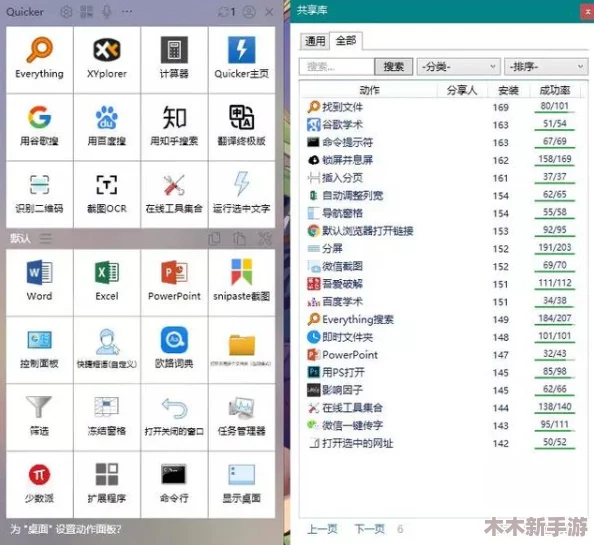Expand the -分类- category dropdown
The image size is (594, 545).
click(459, 67)
